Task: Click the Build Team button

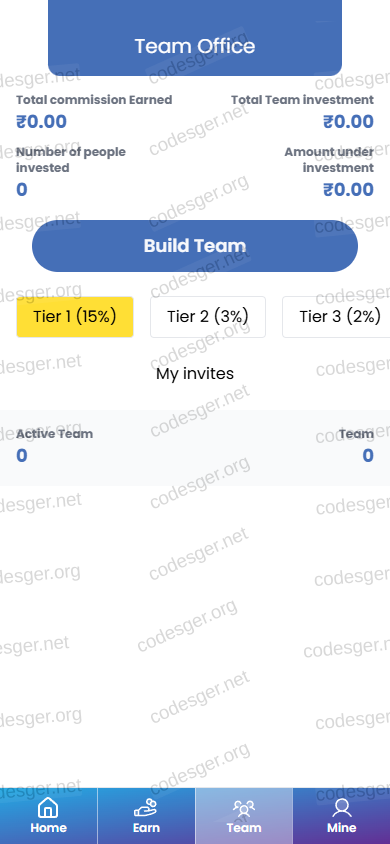Action: pyautogui.click(x=195, y=246)
